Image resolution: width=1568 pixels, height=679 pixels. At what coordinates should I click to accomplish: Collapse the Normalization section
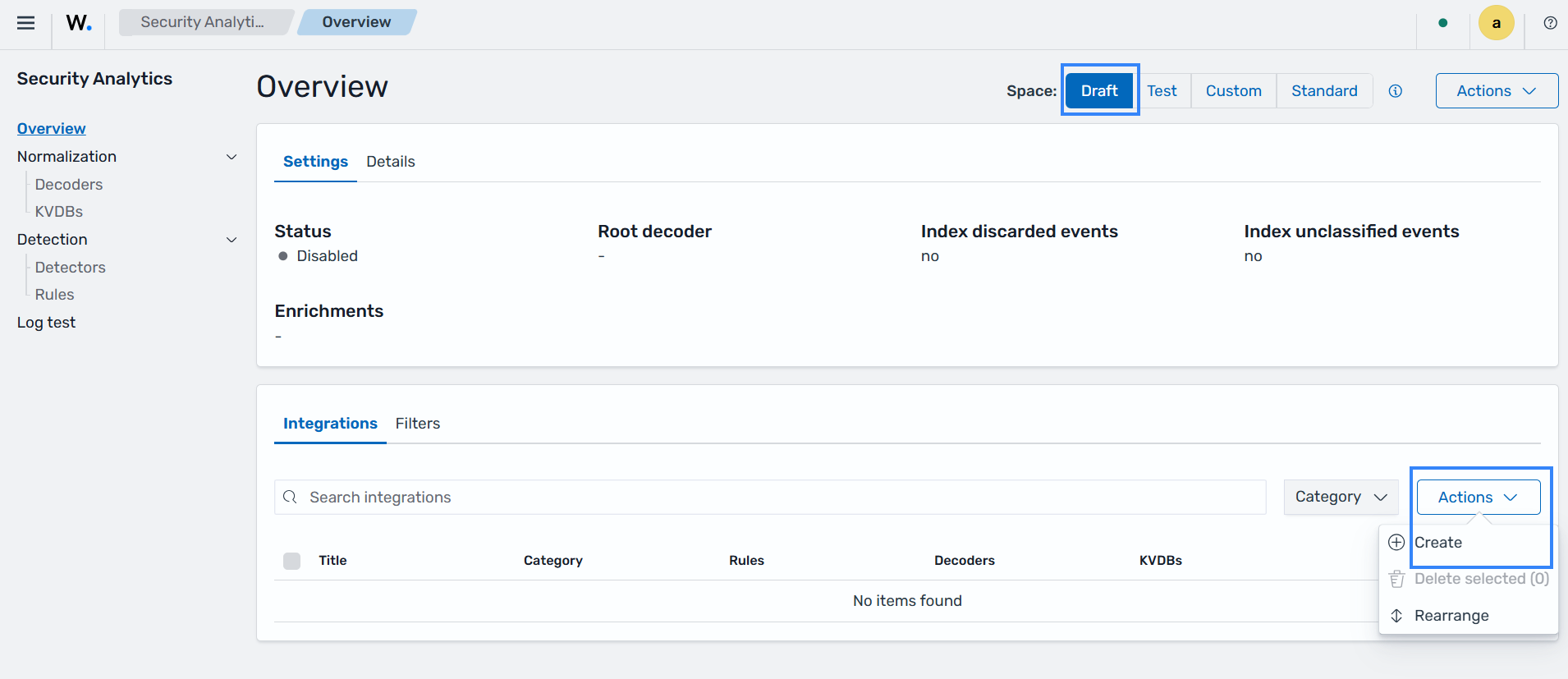click(x=232, y=157)
